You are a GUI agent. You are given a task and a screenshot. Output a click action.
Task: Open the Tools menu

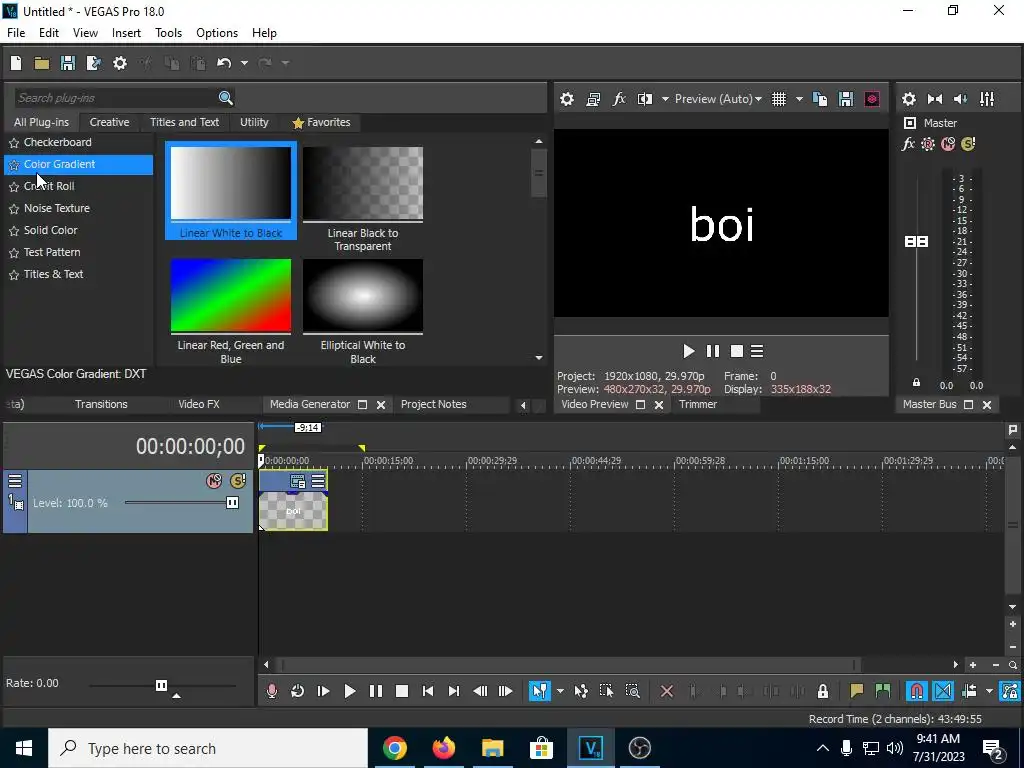click(x=168, y=33)
